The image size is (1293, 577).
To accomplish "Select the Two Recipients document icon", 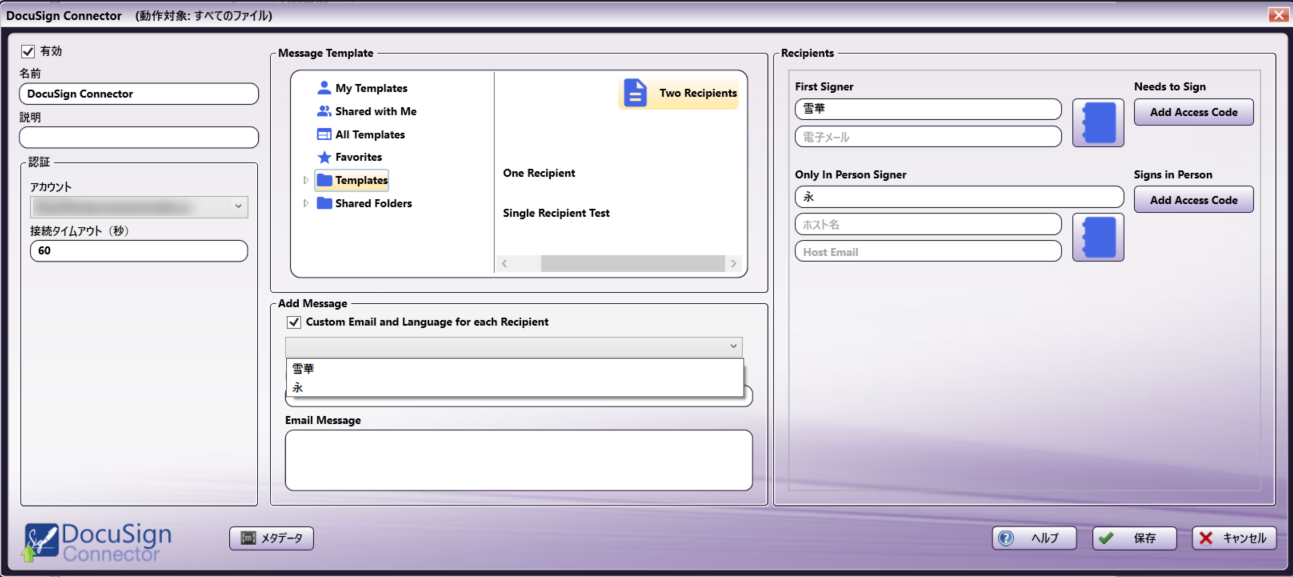I will (636, 93).
